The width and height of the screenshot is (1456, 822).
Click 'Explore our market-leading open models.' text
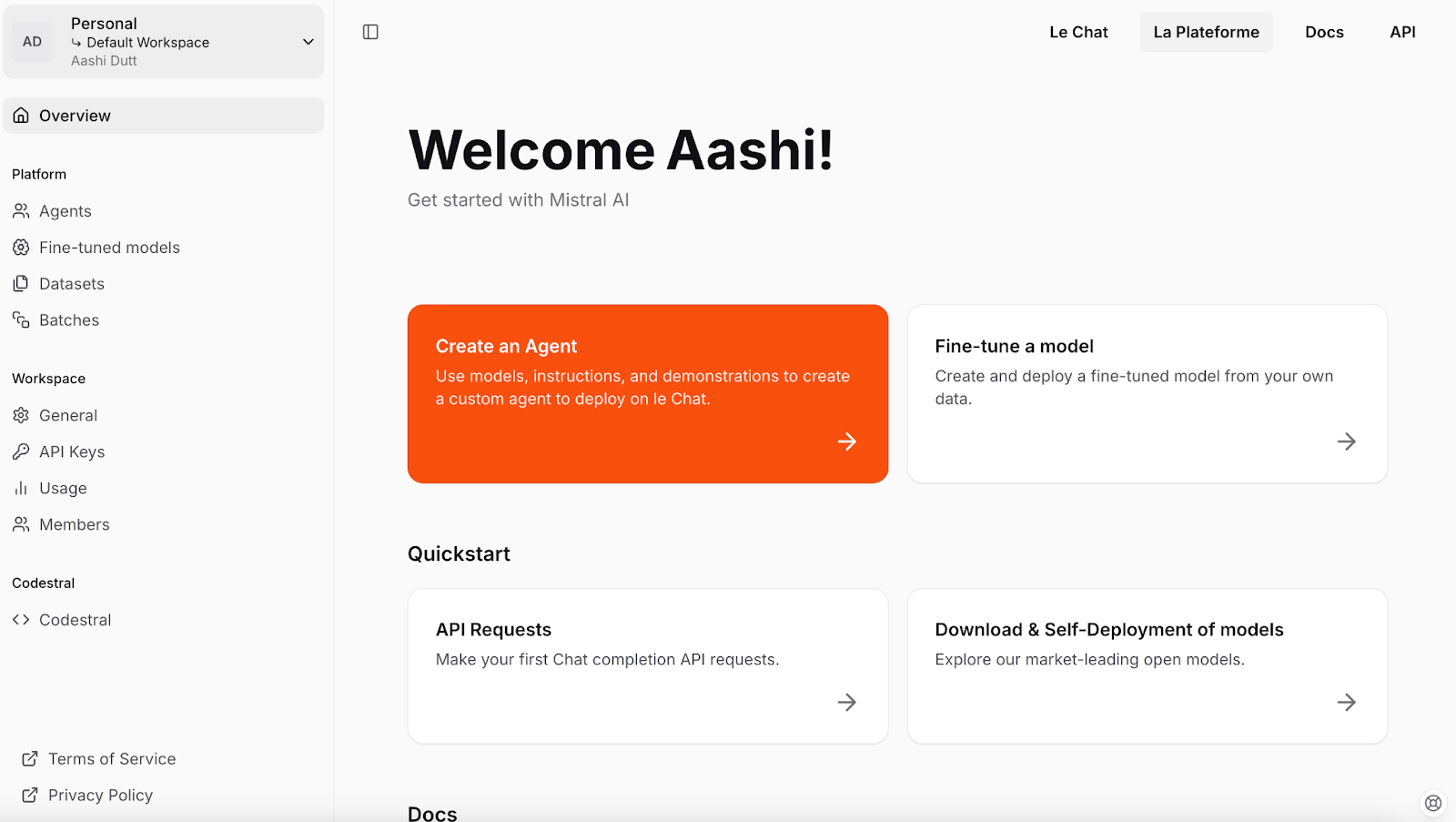1089,659
